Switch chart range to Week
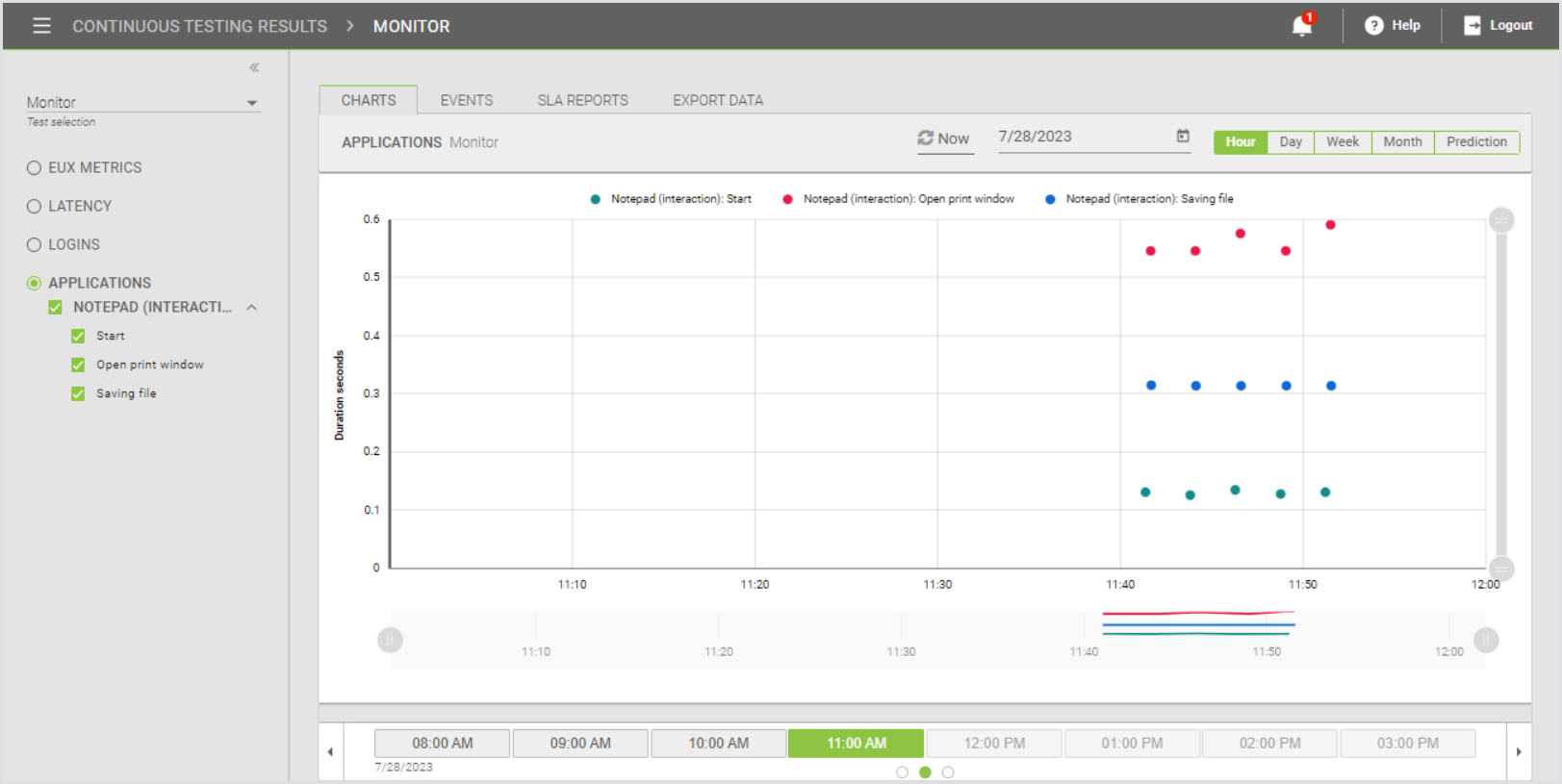Screen dimensions: 1562x784 (1342, 142)
